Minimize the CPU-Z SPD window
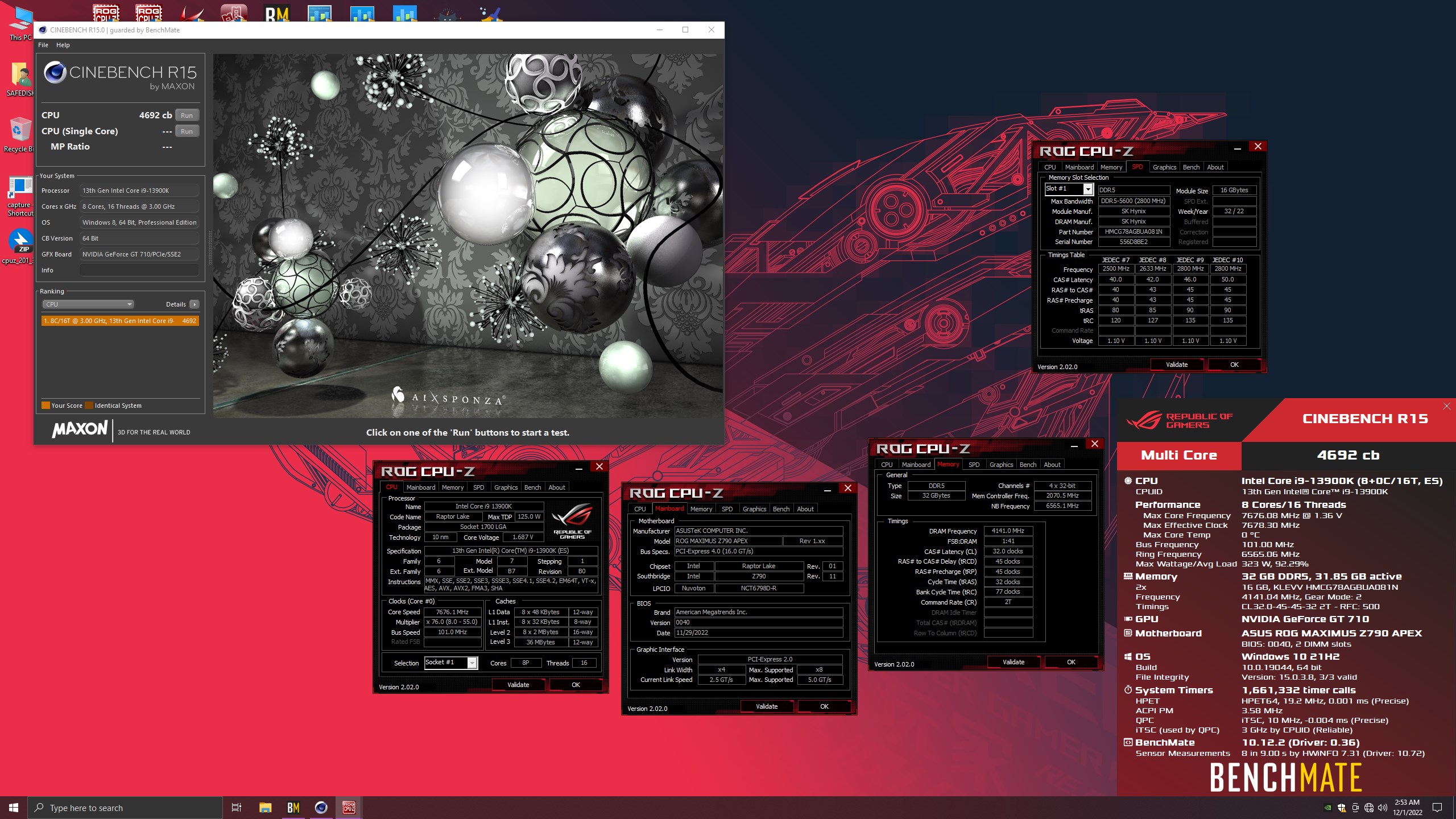The image size is (1456, 819). [1238, 148]
